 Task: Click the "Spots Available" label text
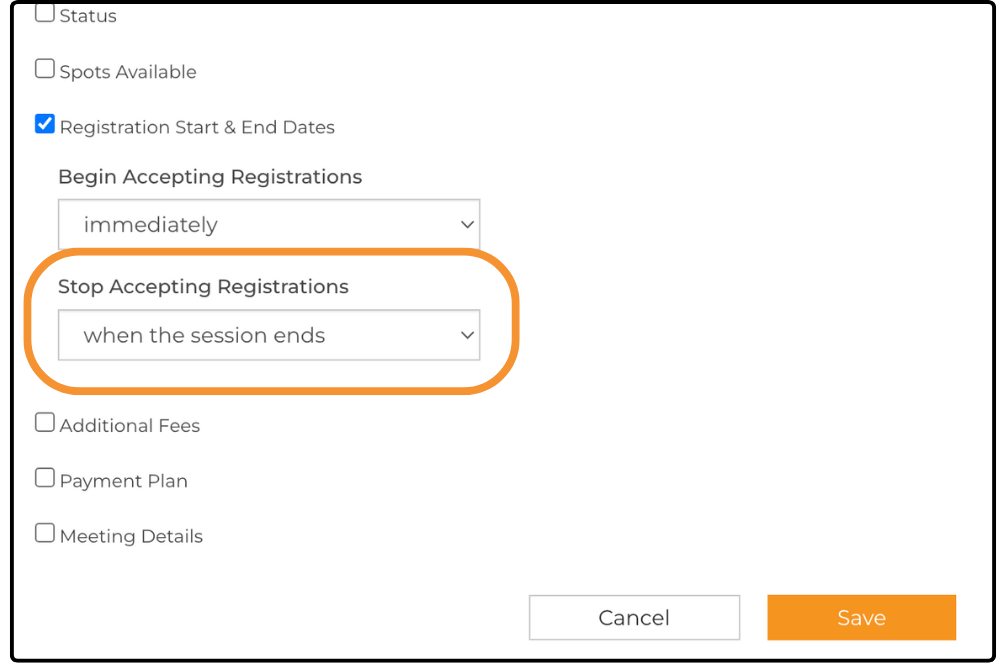[128, 72]
